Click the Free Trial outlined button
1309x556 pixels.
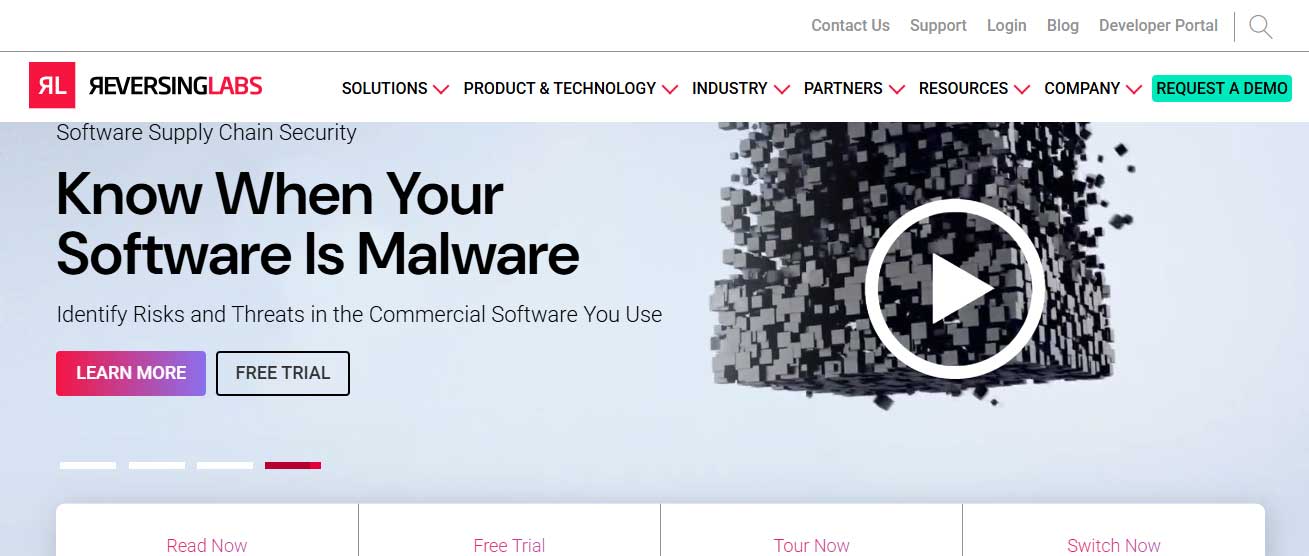pyautogui.click(x=283, y=373)
